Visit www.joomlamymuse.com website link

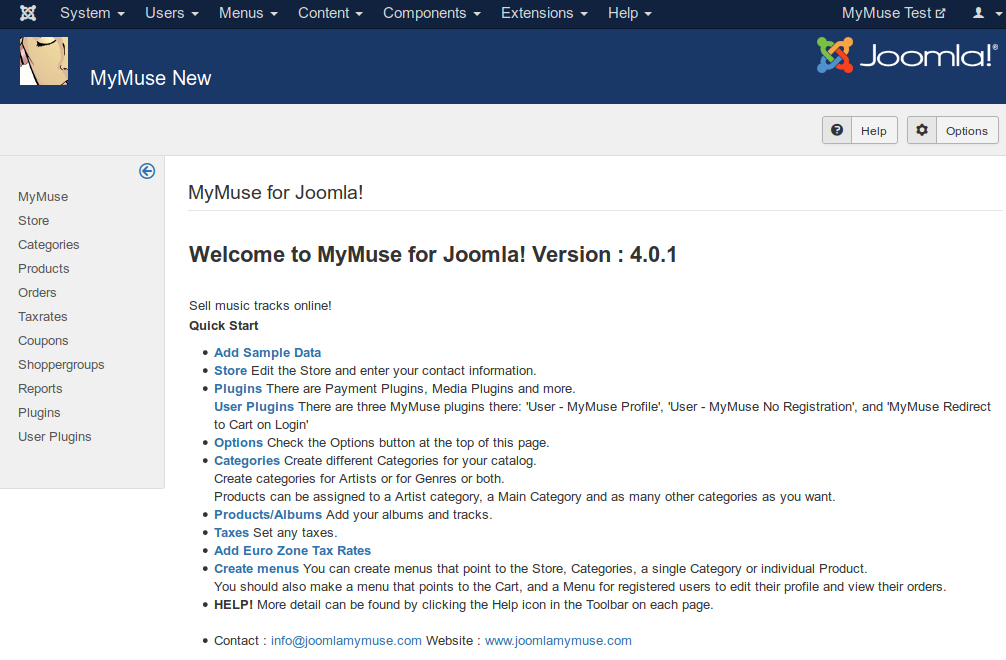click(557, 640)
